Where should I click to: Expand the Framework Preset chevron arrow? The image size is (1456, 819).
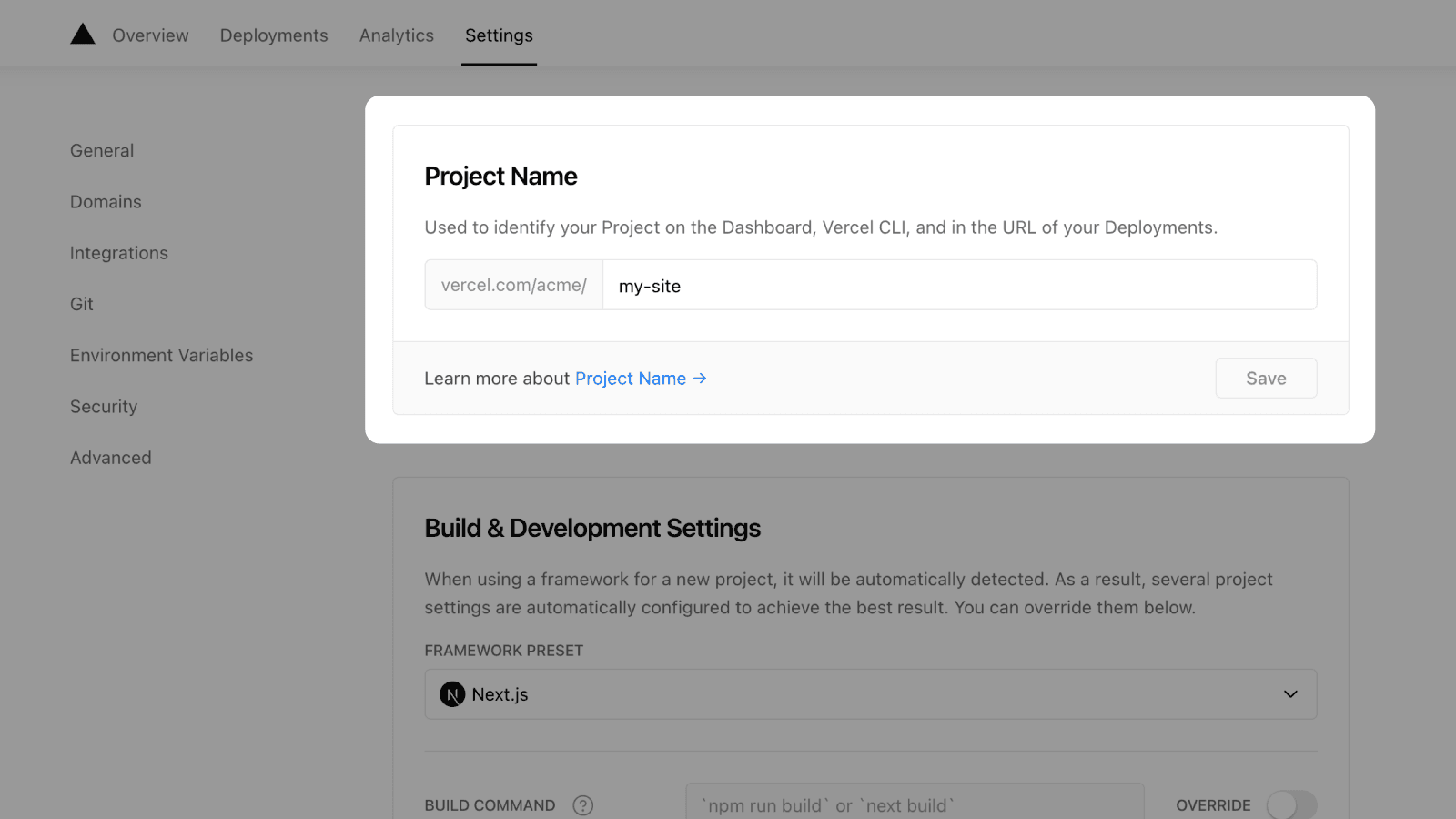click(x=1290, y=694)
